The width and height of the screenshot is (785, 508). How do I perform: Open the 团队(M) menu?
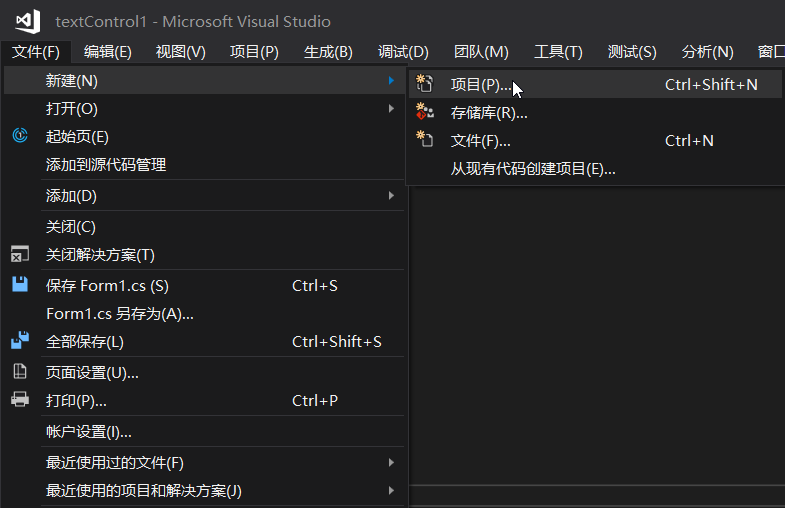click(481, 52)
